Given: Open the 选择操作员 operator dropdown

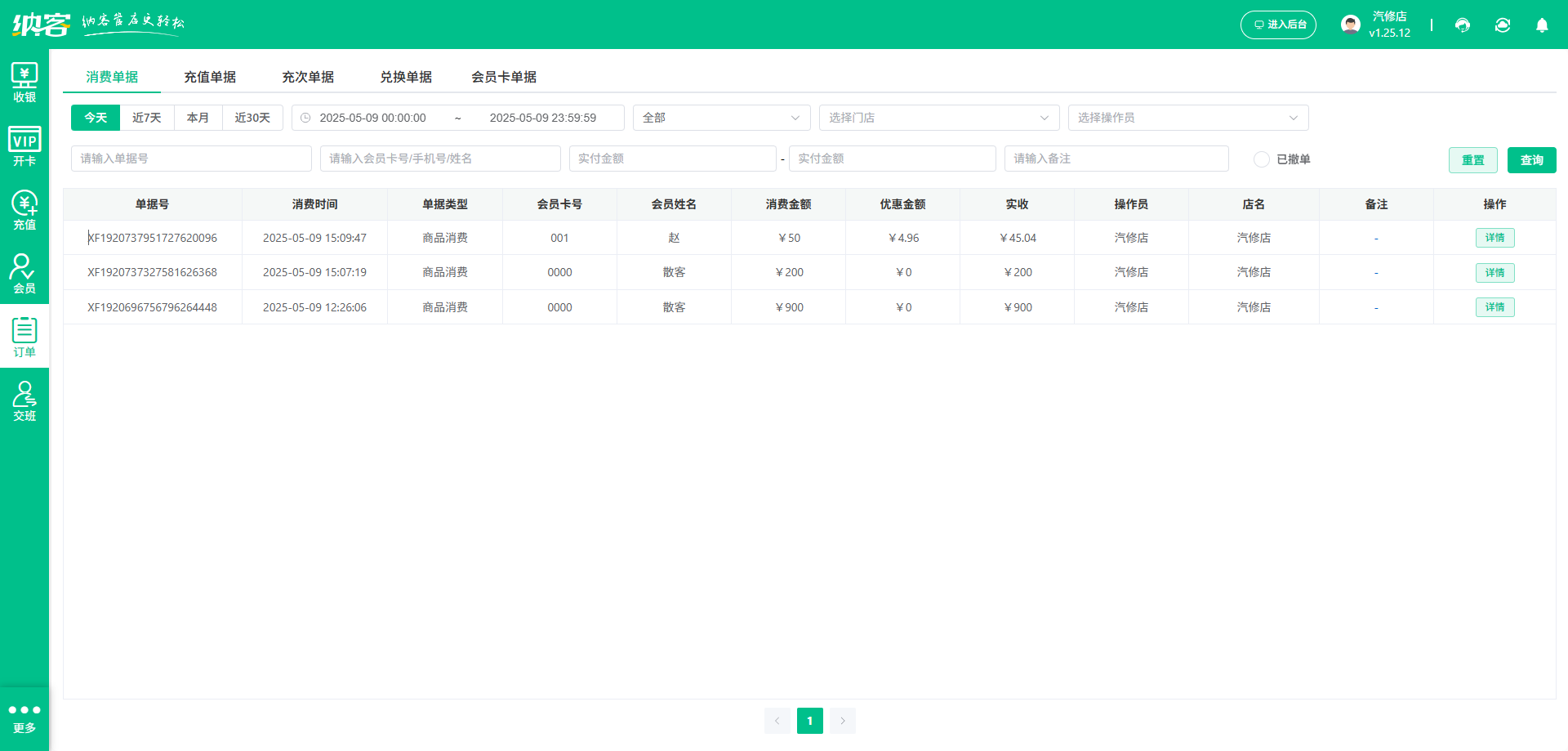Looking at the screenshot, I should (1187, 118).
